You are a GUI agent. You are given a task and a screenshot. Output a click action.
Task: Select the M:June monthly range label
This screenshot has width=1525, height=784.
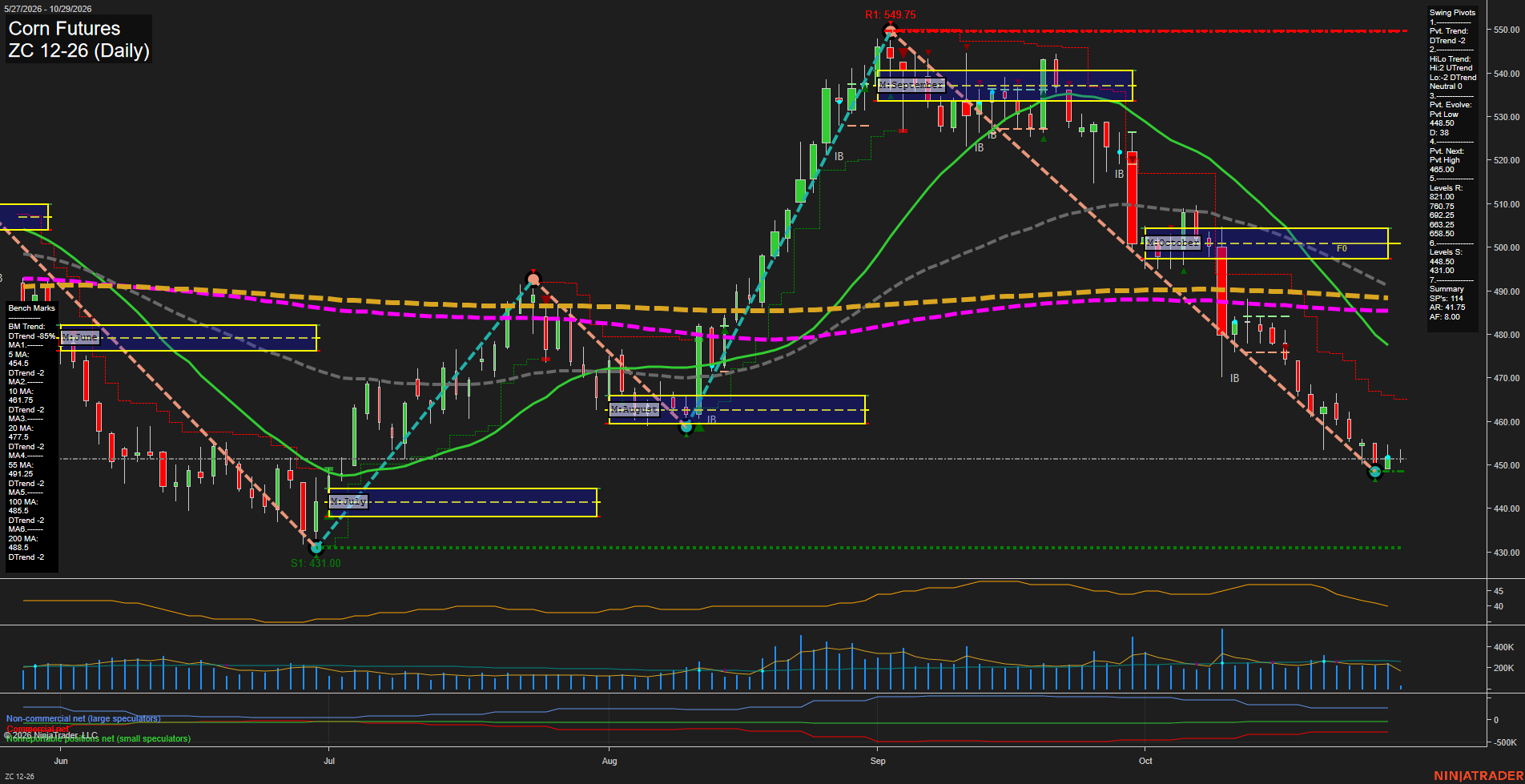click(80, 337)
